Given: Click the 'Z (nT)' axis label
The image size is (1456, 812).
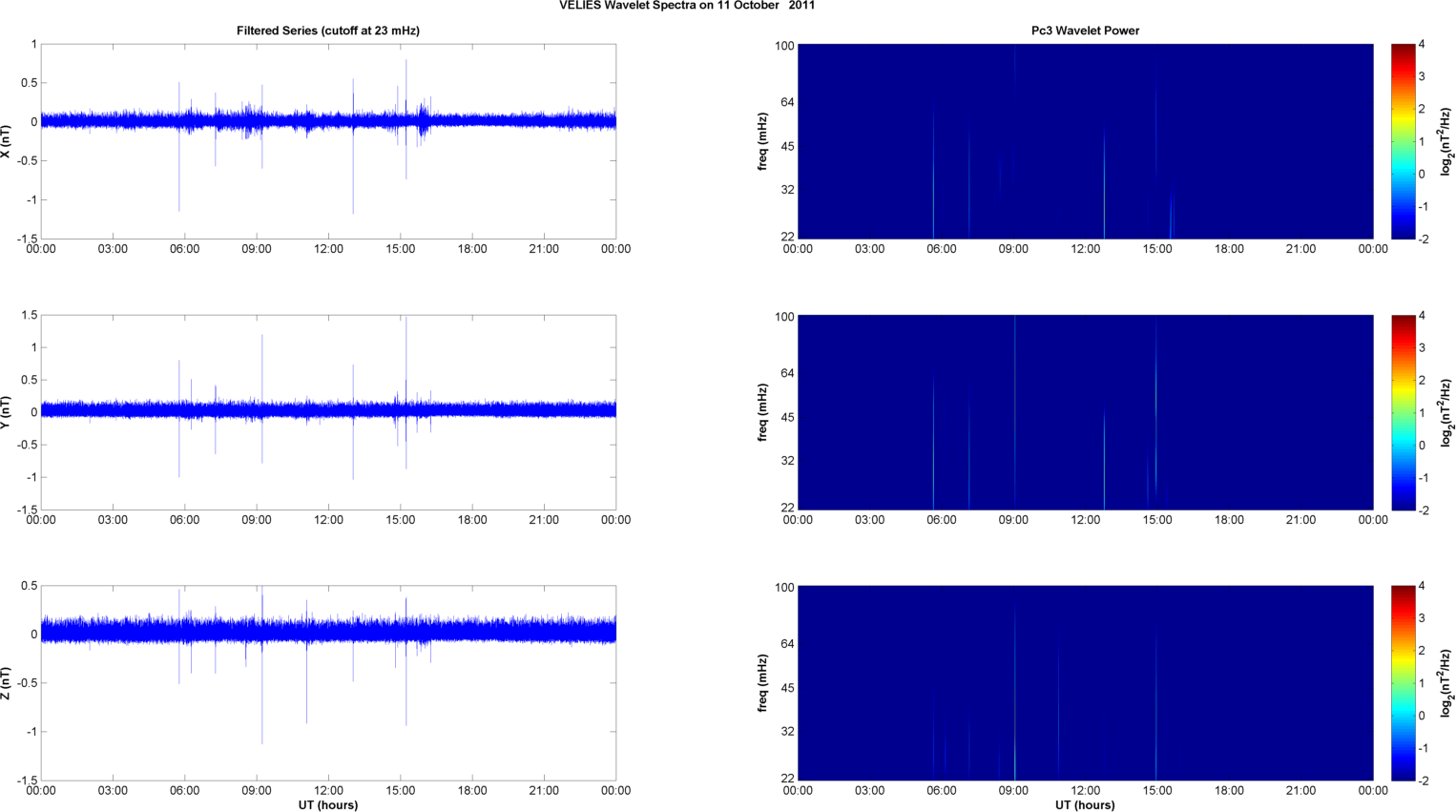Looking at the screenshot, I should [6, 682].
